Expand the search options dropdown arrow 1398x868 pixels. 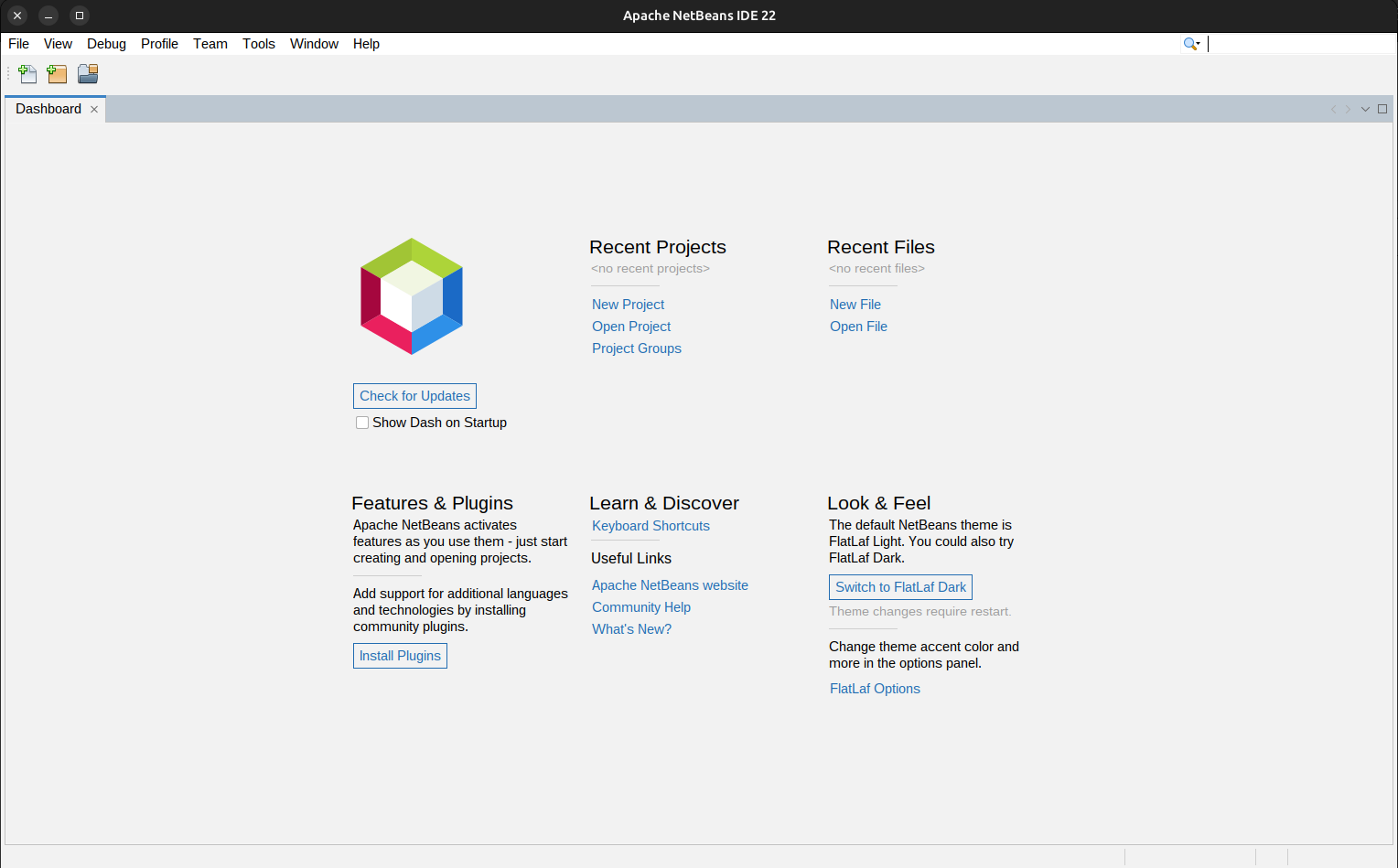point(1198,46)
